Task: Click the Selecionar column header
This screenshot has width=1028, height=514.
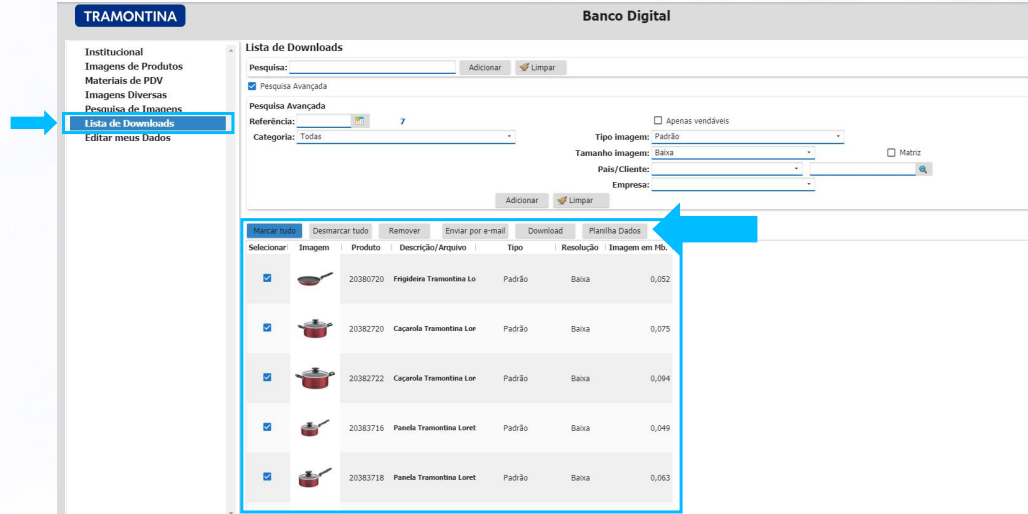Action: tap(267, 248)
